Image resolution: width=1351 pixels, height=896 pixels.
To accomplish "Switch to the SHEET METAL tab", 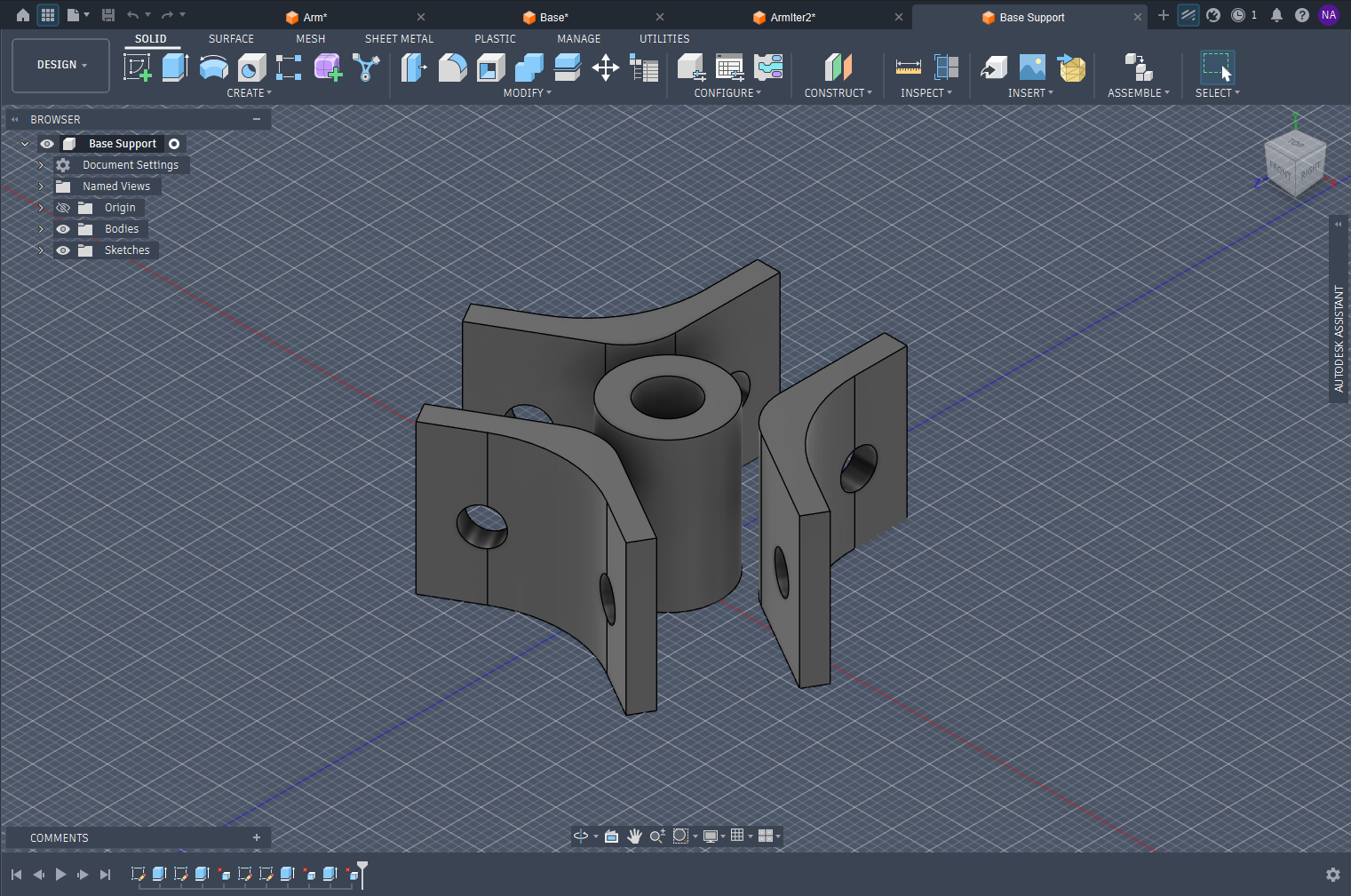I will pos(399,39).
